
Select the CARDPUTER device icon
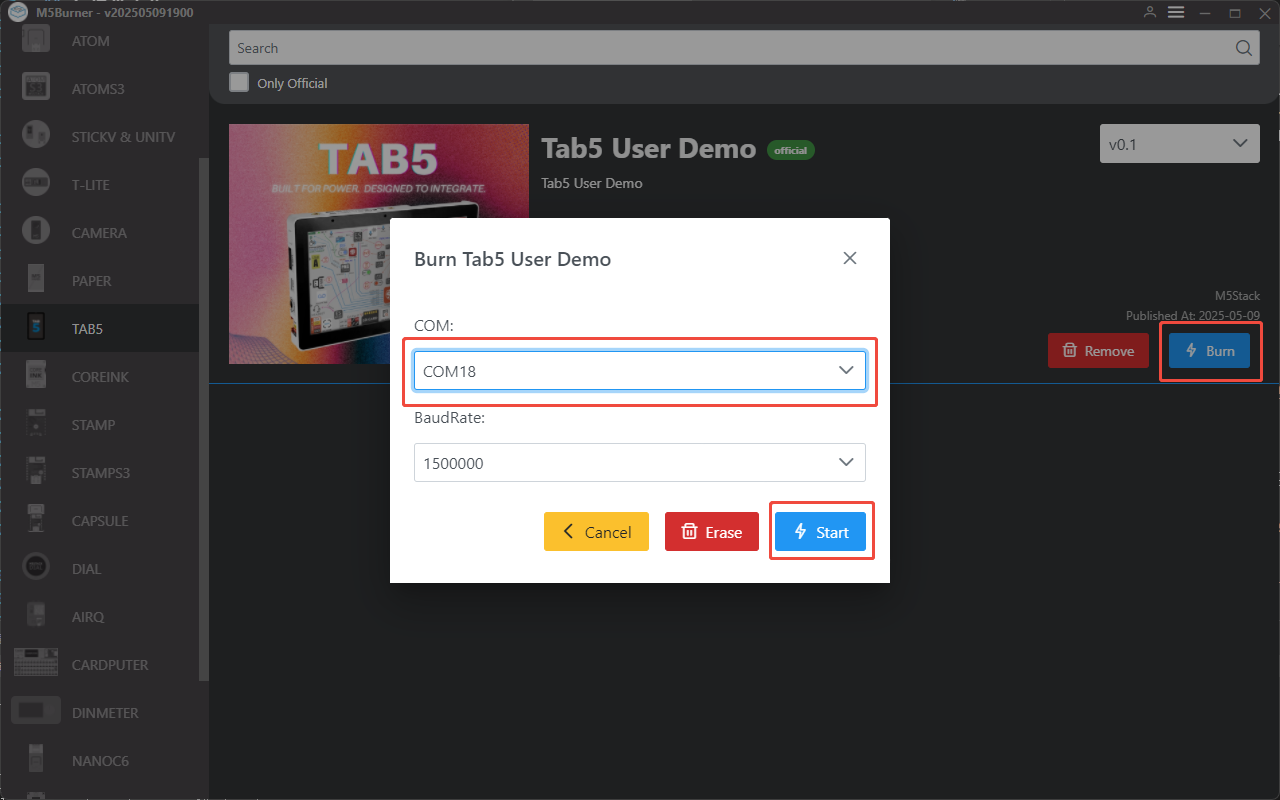[36, 664]
